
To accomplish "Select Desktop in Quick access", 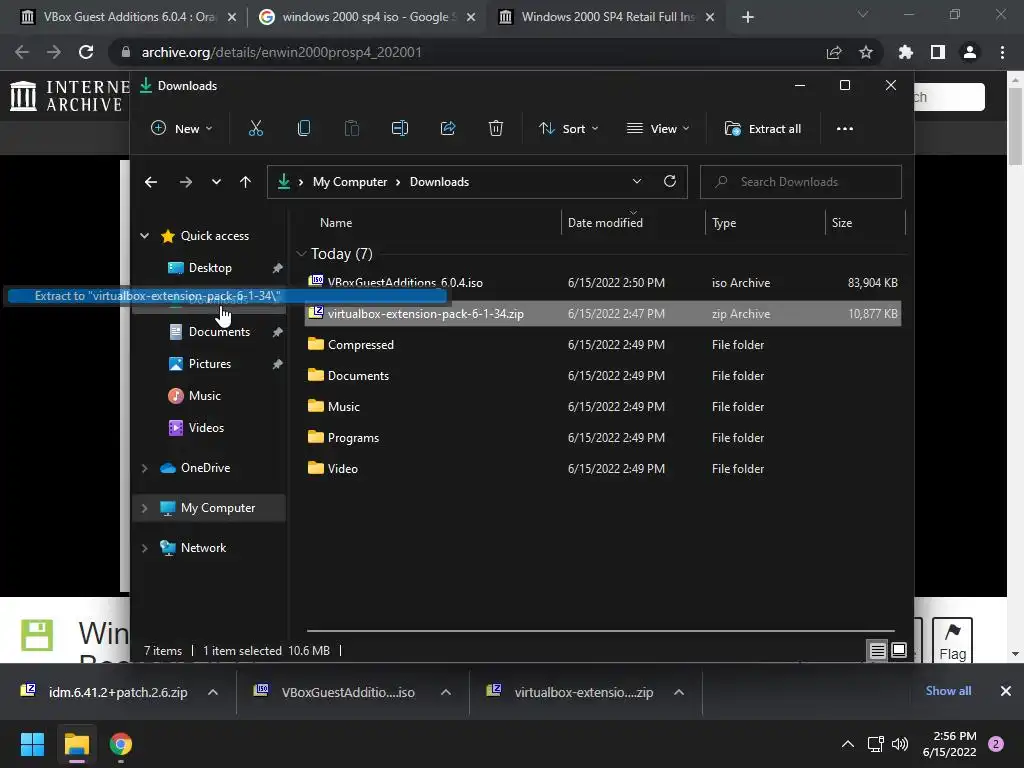I will point(209,268).
